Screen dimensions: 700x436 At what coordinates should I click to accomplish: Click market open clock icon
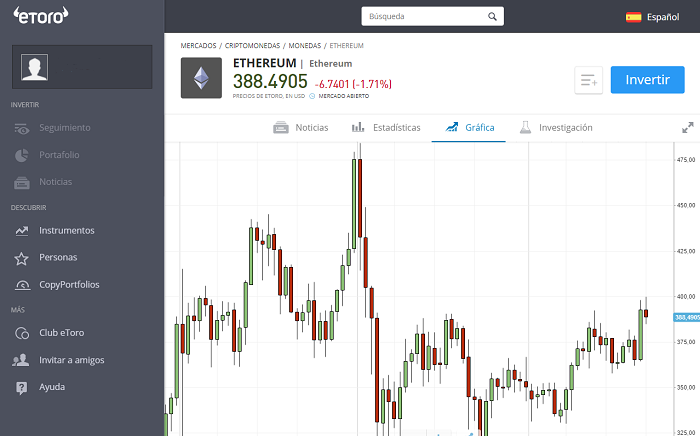[x=312, y=96]
